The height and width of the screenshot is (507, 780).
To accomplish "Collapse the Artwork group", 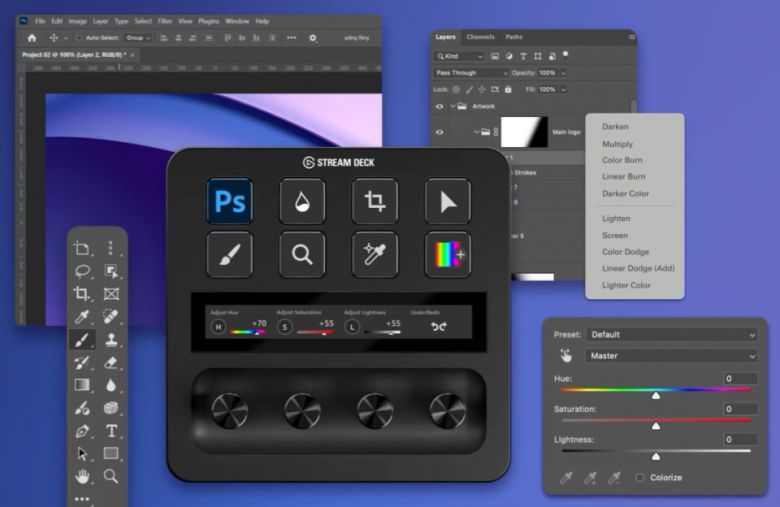I will (453, 106).
